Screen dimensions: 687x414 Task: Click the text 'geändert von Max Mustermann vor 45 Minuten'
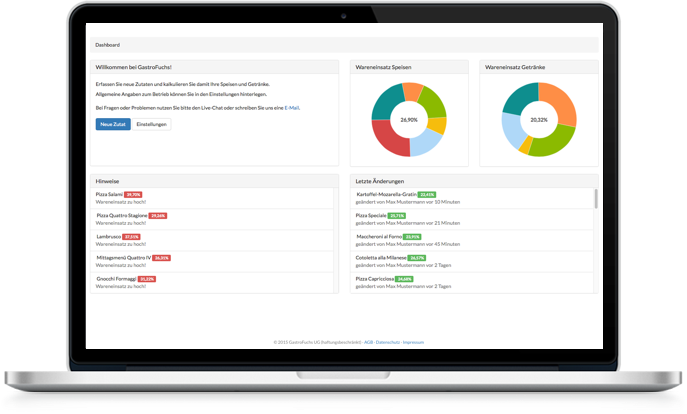pos(407,244)
